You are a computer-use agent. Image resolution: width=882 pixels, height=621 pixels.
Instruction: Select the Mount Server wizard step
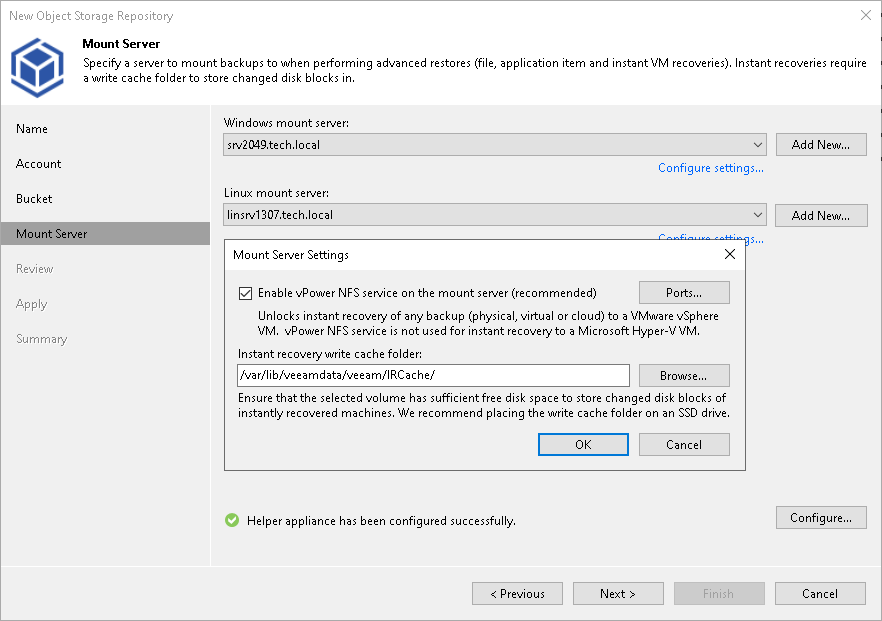click(x=105, y=233)
